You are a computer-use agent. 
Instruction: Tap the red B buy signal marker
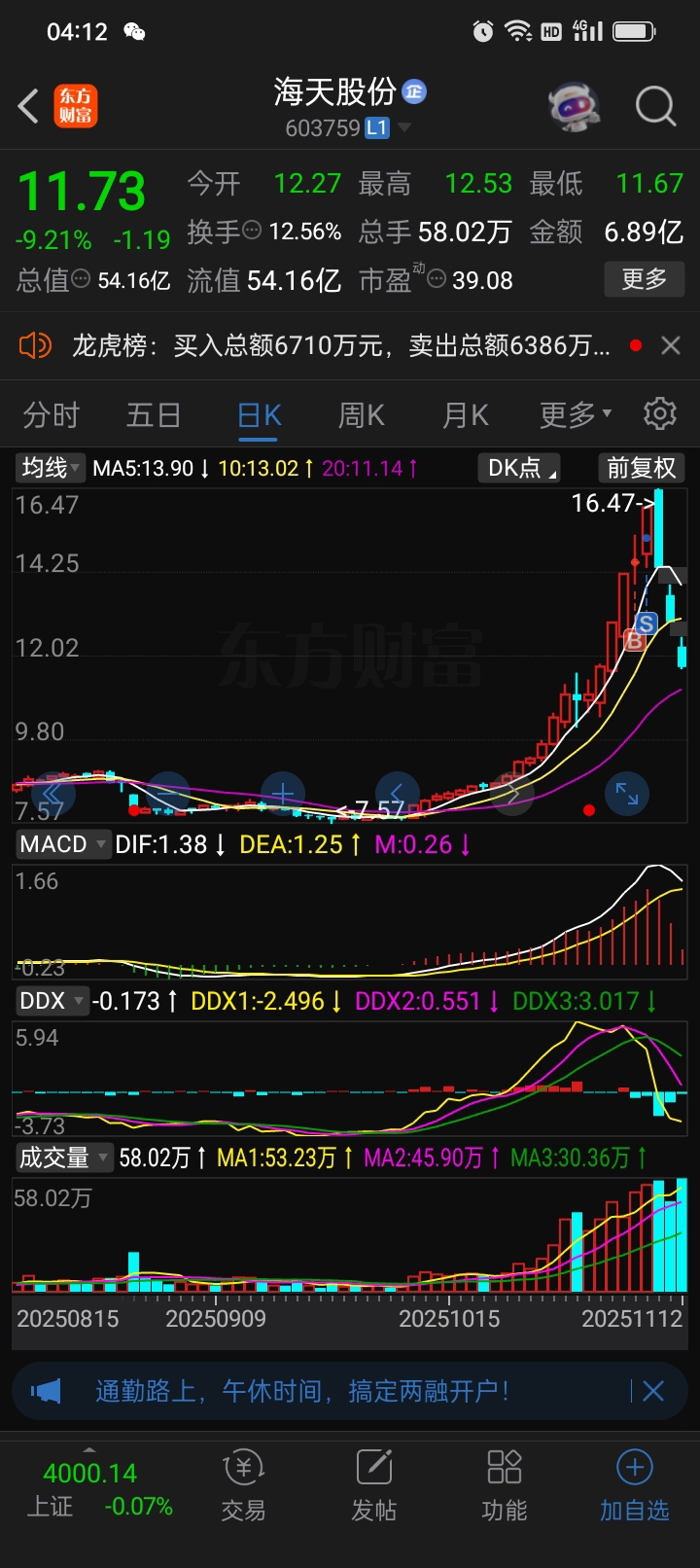(x=635, y=641)
